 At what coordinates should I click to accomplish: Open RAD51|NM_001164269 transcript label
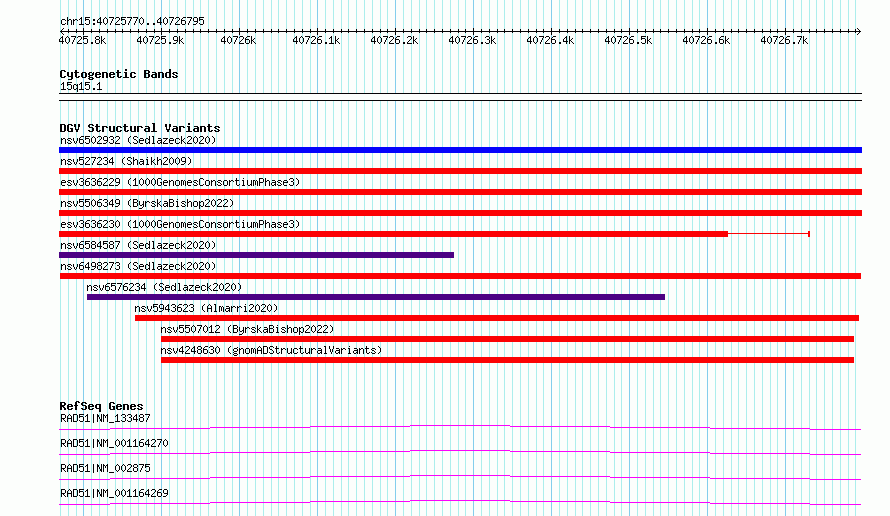coord(114,493)
